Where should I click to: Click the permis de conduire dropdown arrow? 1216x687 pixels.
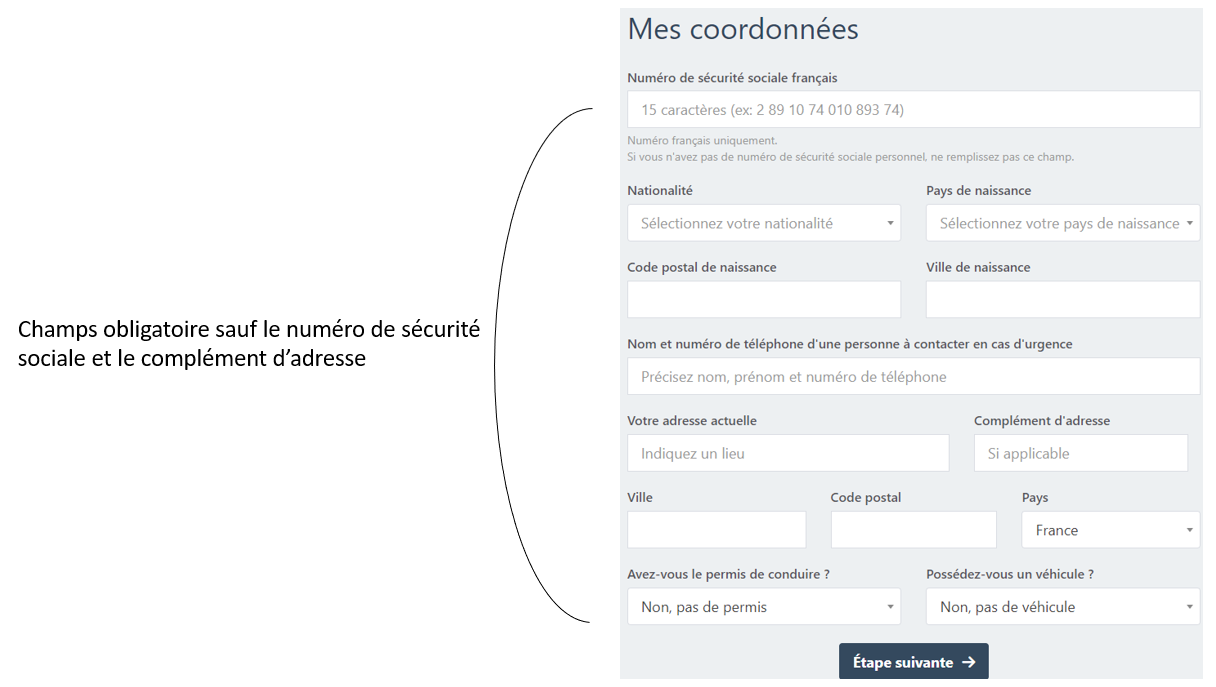tap(890, 607)
